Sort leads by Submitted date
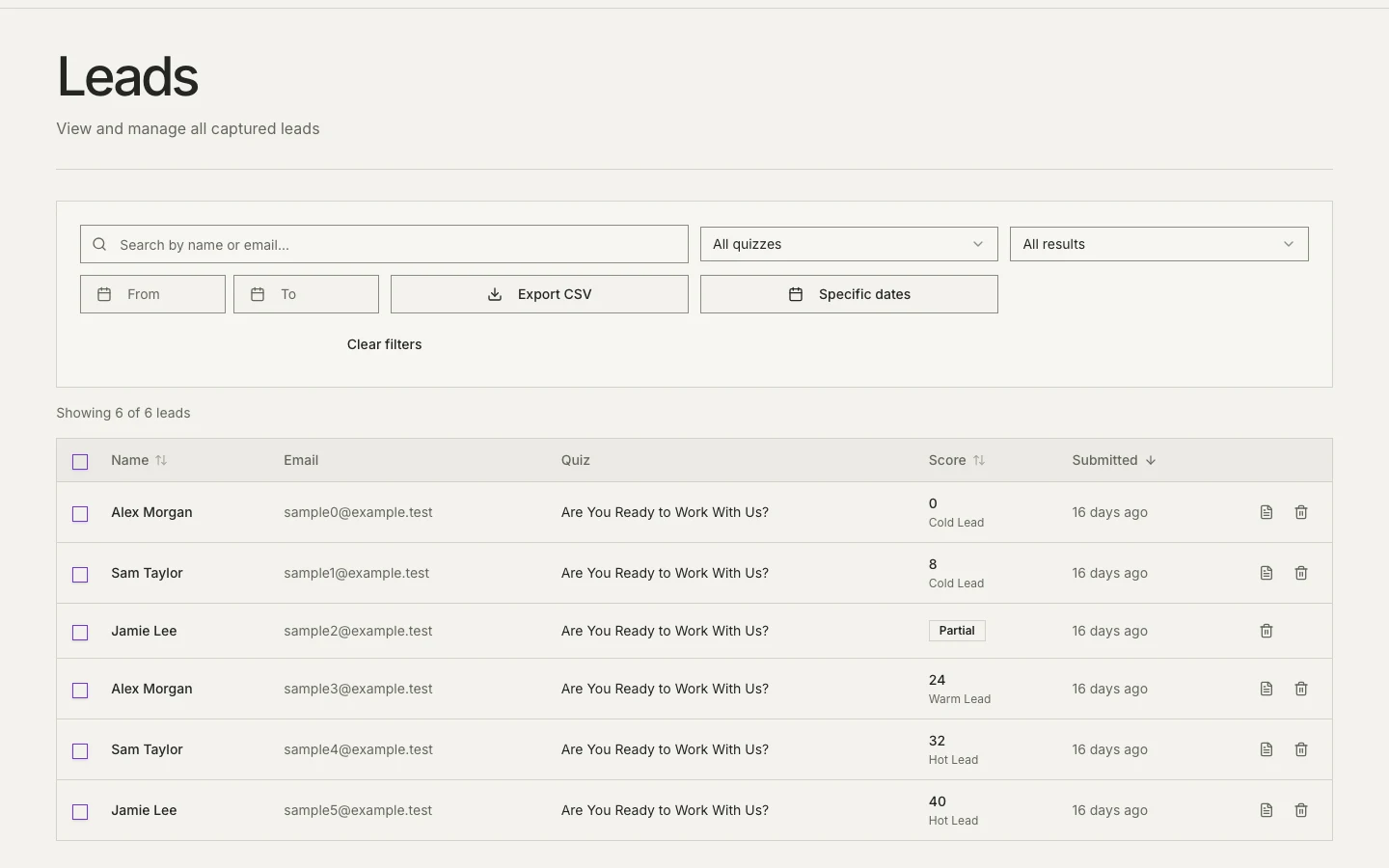This screenshot has height=868, width=1389. coord(1114,460)
